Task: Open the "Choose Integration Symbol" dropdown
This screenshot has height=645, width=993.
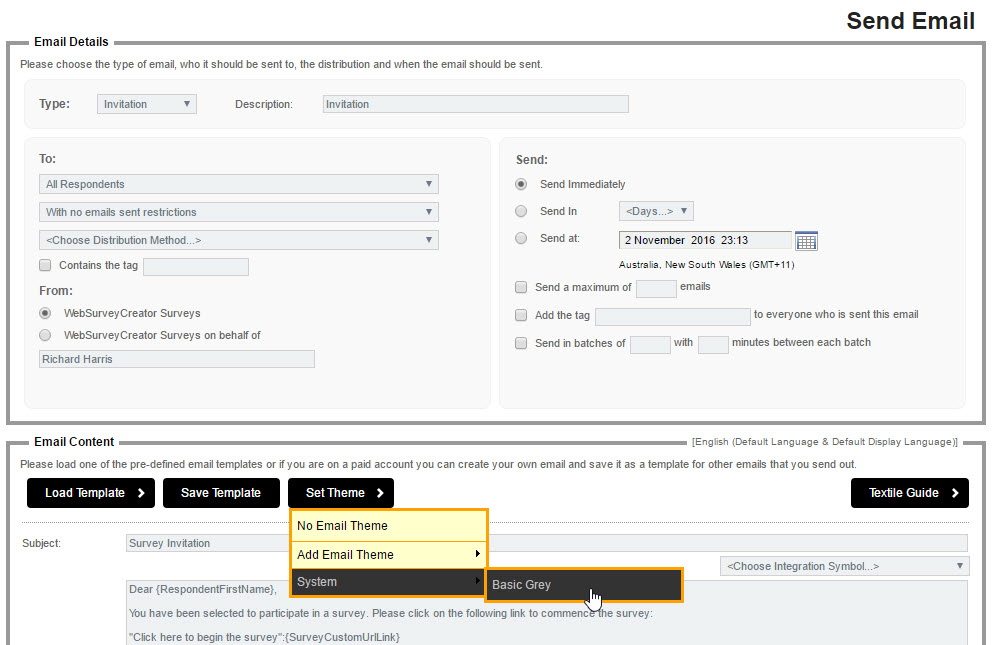Action: click(x=843, y=565)
